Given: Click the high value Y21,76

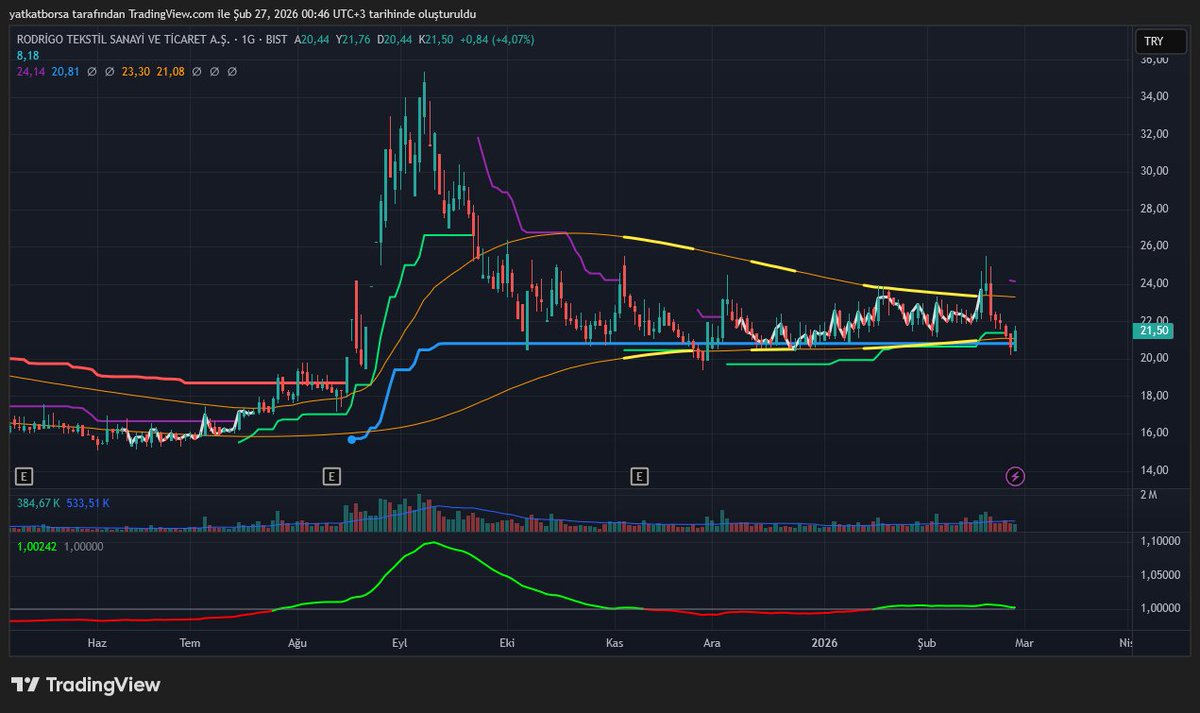Looking at the screenshot, I should point(354,40).
